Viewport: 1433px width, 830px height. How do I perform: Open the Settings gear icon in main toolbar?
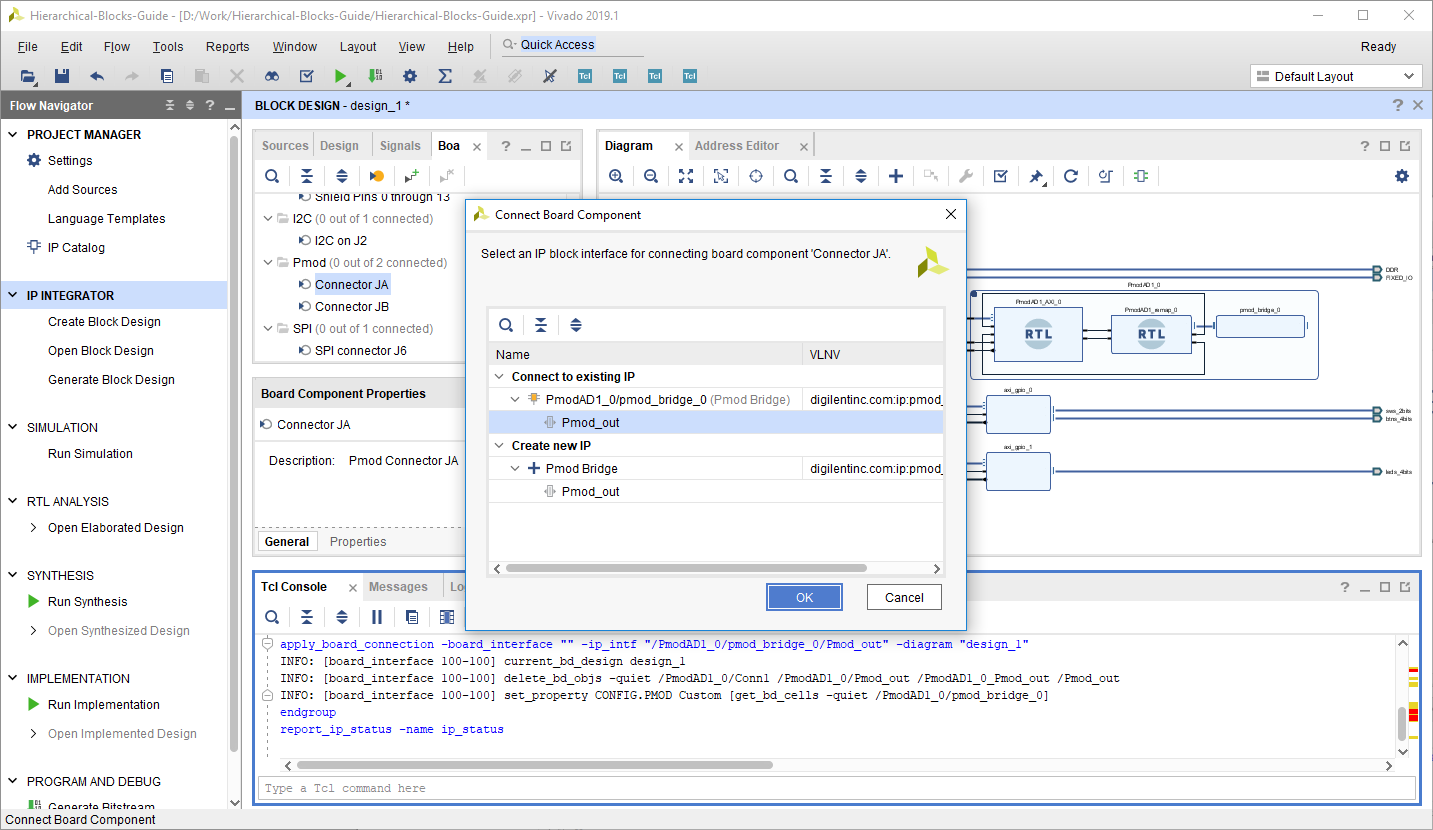(410, 76)
